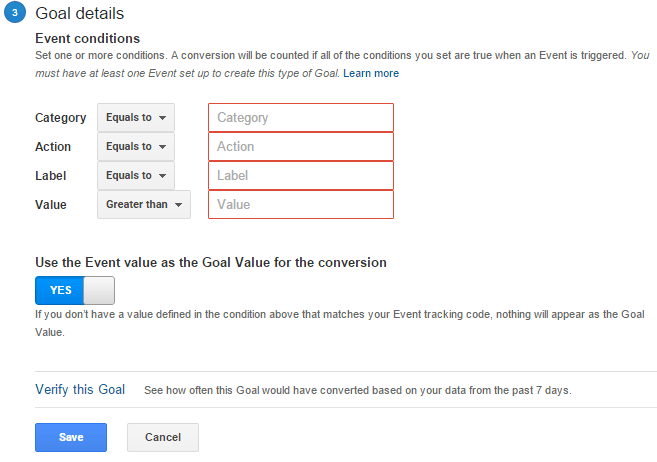Open the Value 'Greater than' dropdown
The height and width of the screenshot is (462, 657).
click(144, 204)
